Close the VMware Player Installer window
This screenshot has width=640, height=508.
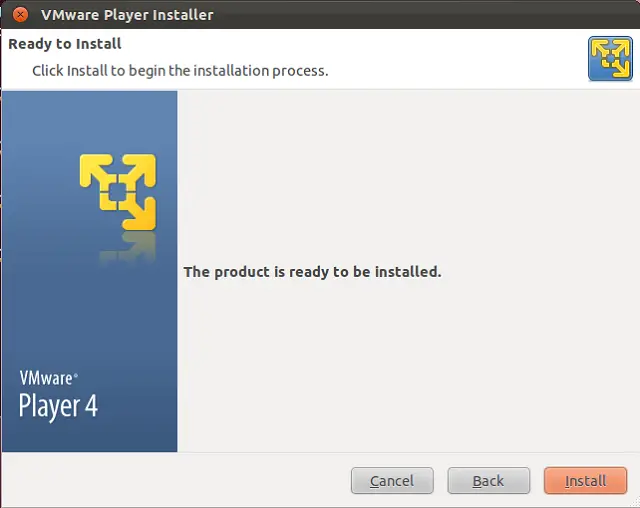(20, 15)
